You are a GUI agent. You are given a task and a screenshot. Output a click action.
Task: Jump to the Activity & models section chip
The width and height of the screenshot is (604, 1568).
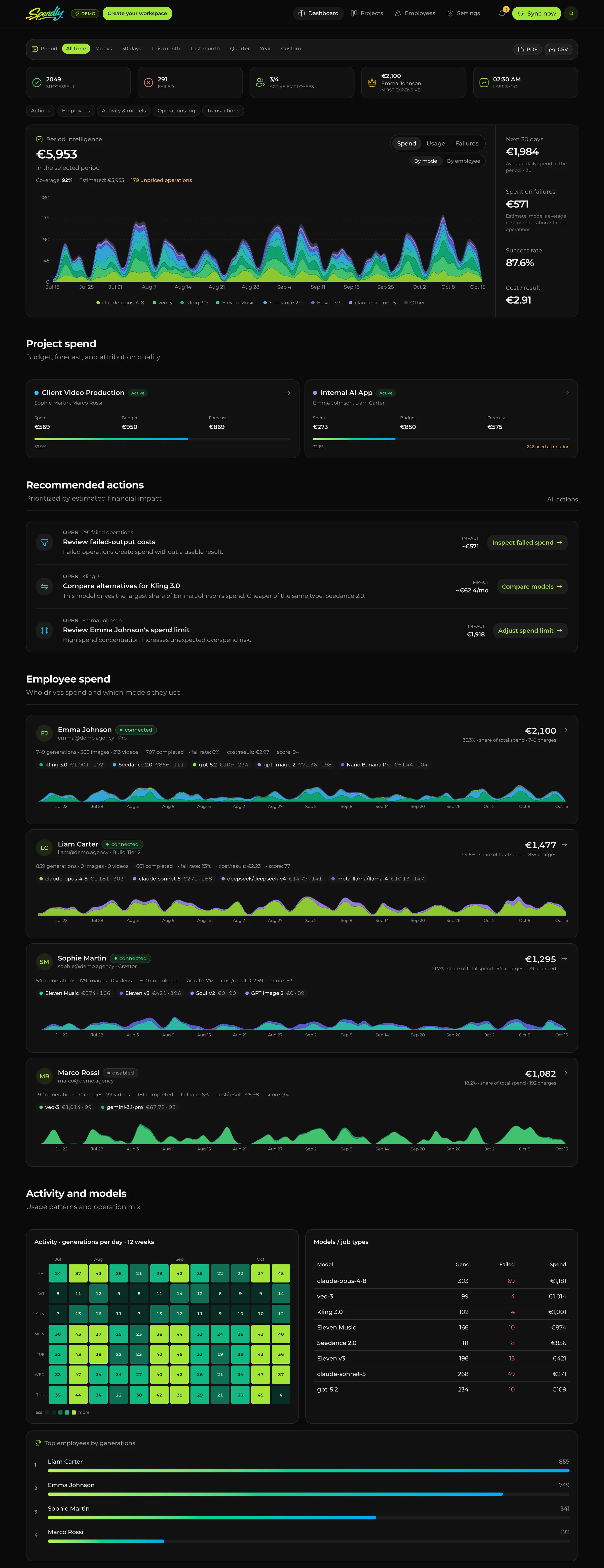(x=124, y=111)
